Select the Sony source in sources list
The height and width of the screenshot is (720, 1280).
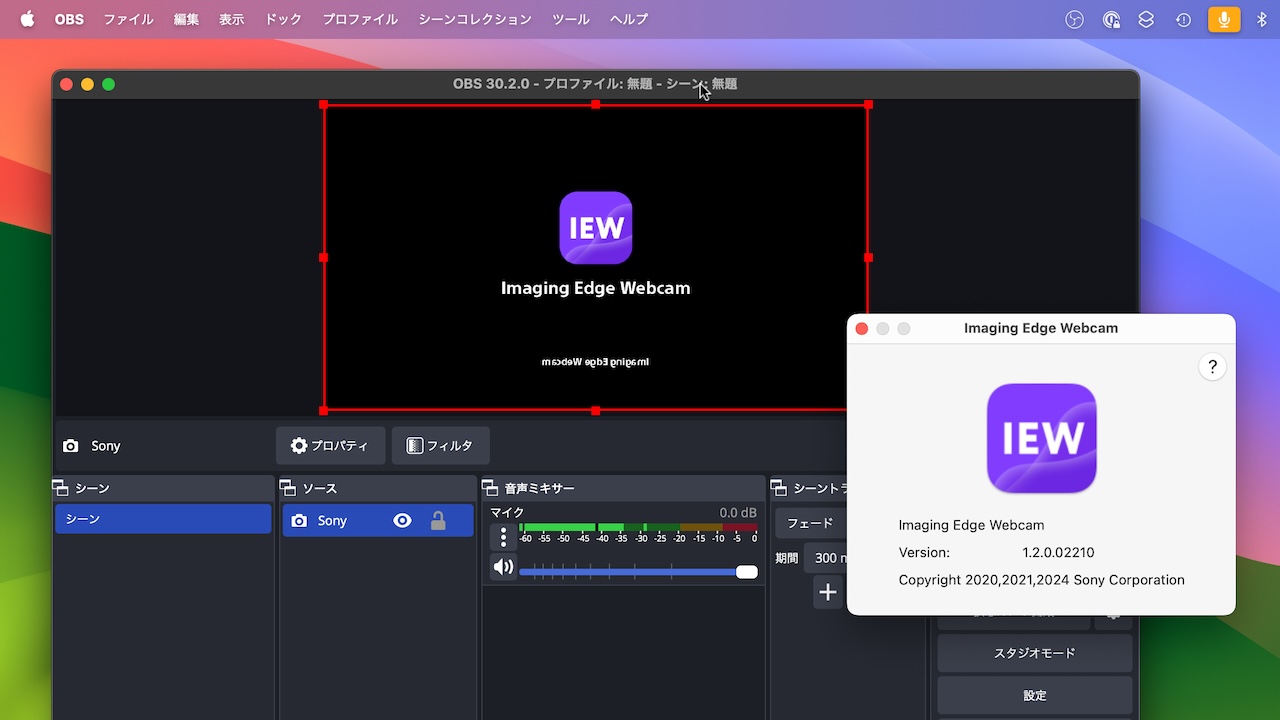[x=378, y=520]
